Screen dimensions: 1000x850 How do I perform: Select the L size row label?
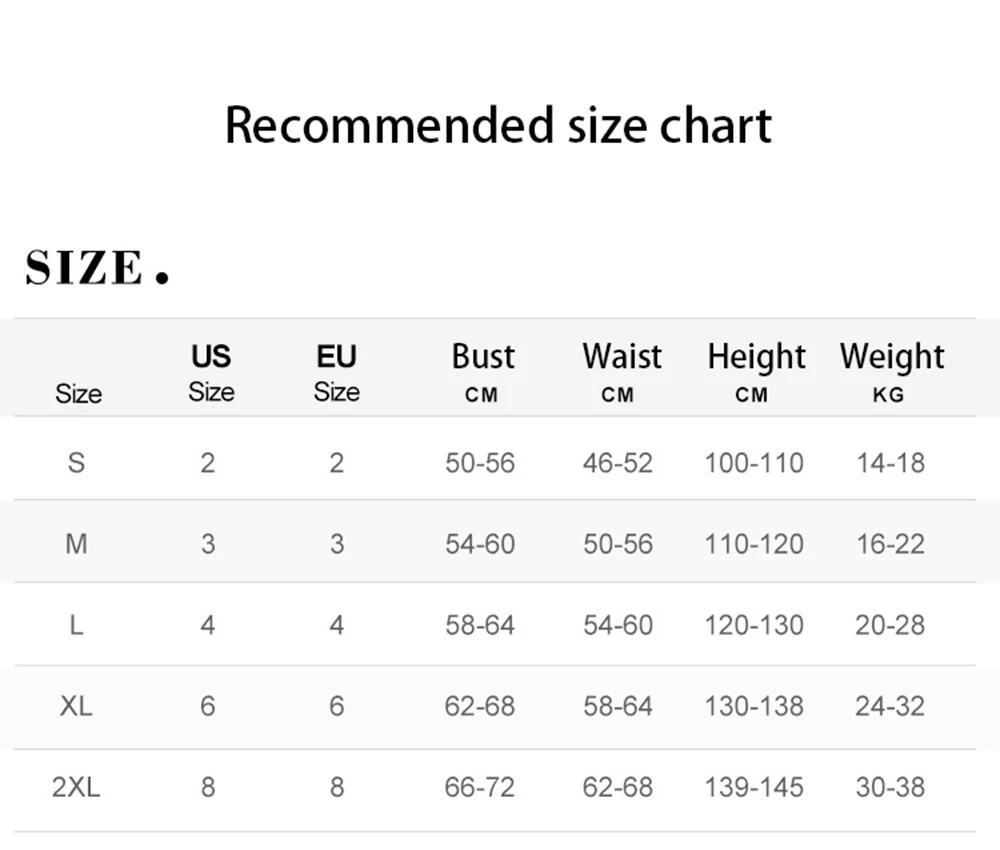click(x=76, y=625)
